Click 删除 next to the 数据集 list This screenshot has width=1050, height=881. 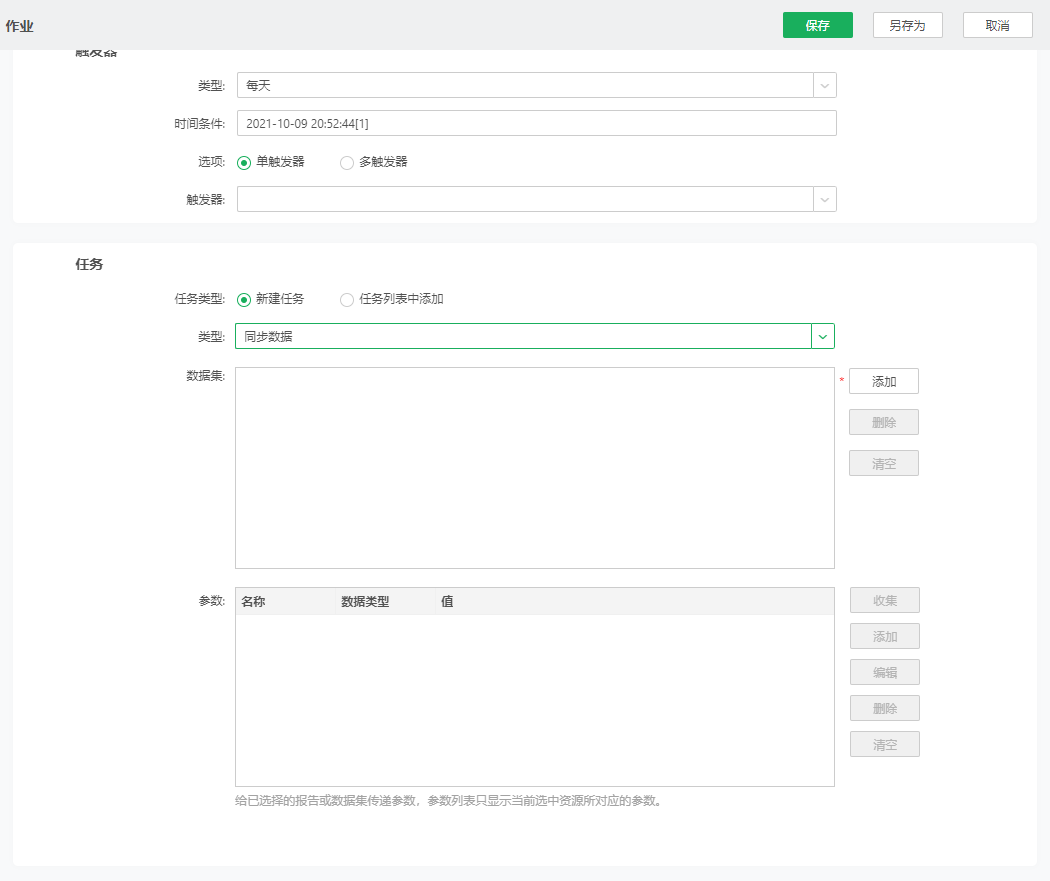[x=883, y=422]
